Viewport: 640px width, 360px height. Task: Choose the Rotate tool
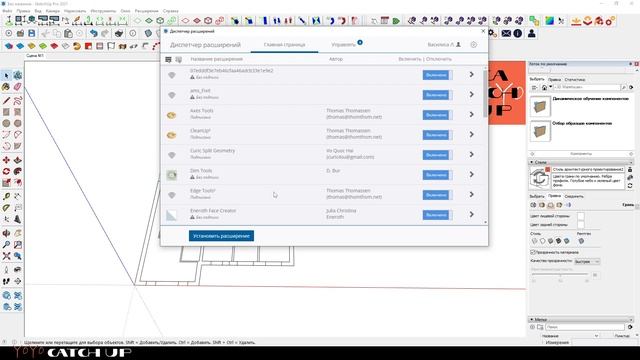coord(6,171)
